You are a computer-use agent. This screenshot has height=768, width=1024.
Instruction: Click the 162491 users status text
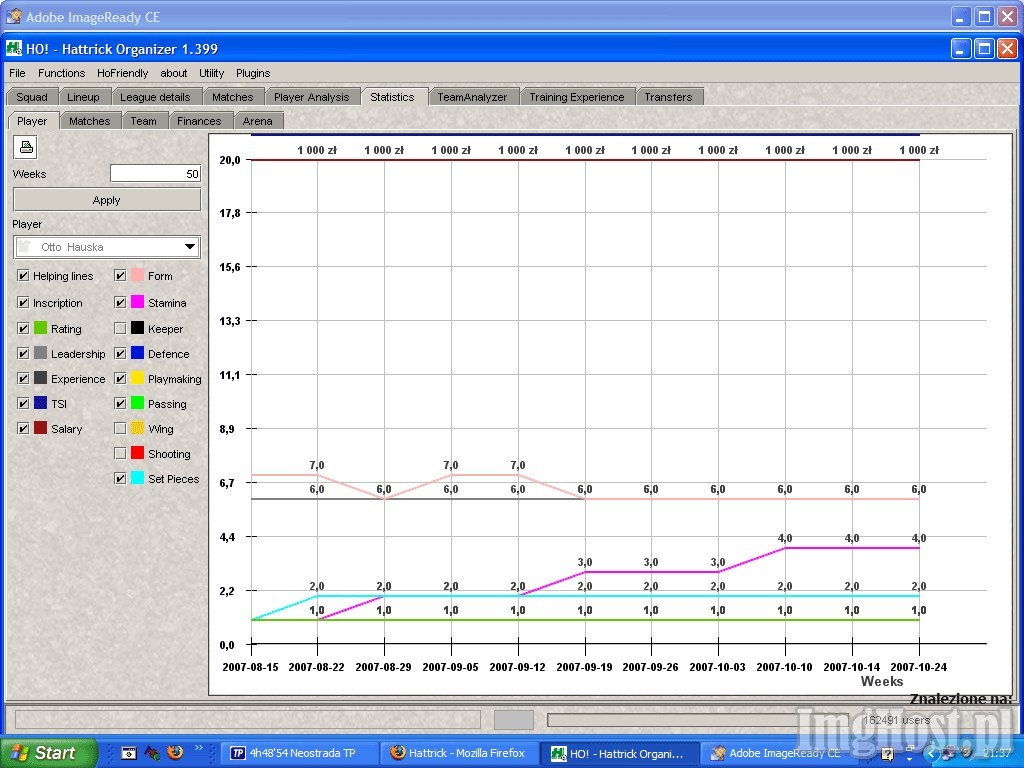click(896, 720)
